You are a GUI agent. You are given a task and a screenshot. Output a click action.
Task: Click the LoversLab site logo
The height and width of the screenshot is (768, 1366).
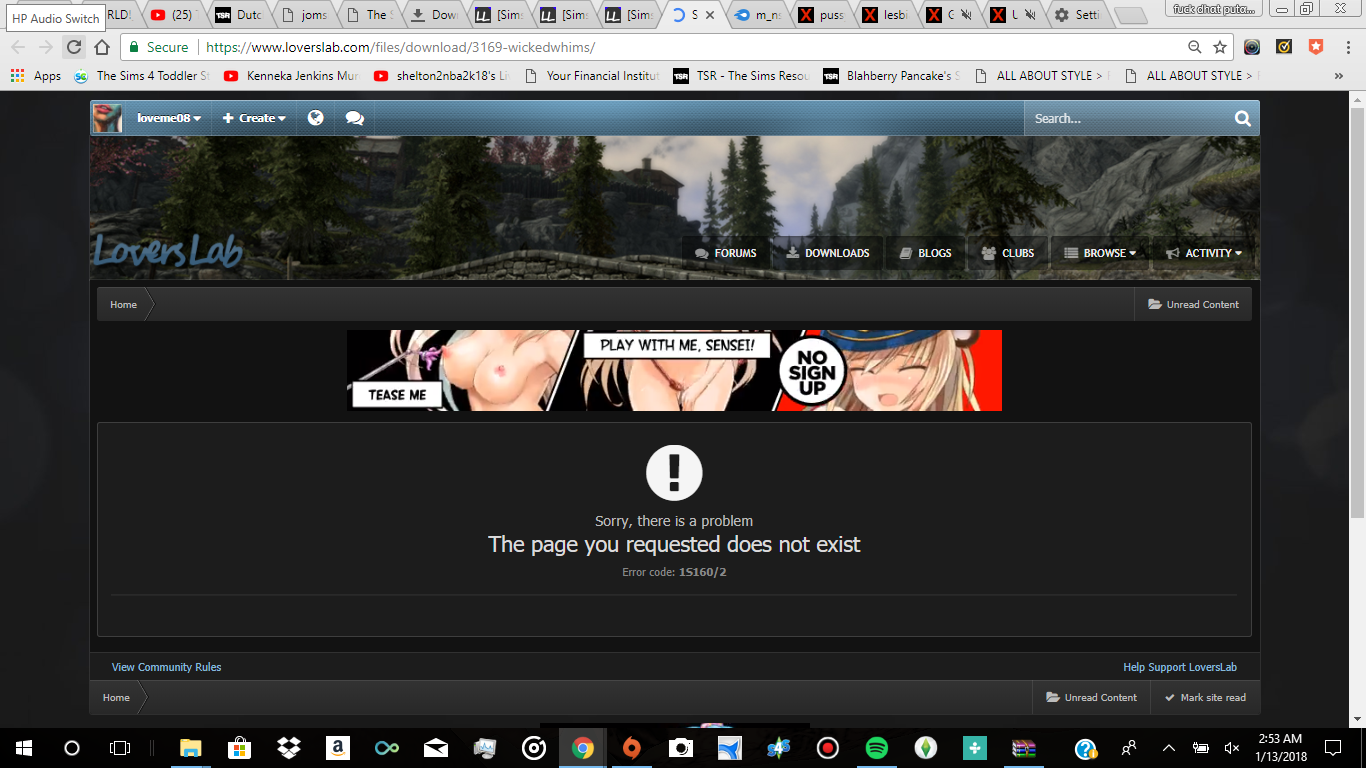168,252
